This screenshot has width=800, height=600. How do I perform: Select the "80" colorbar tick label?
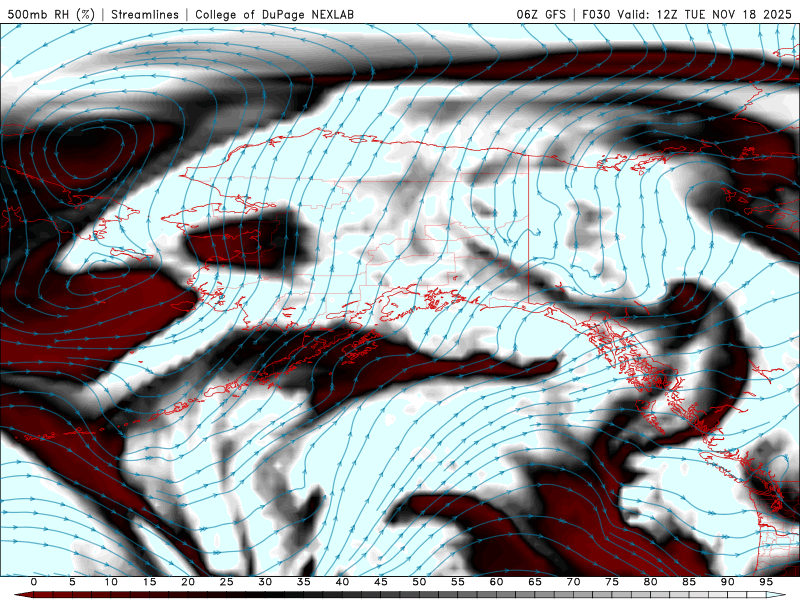[651, 582]
